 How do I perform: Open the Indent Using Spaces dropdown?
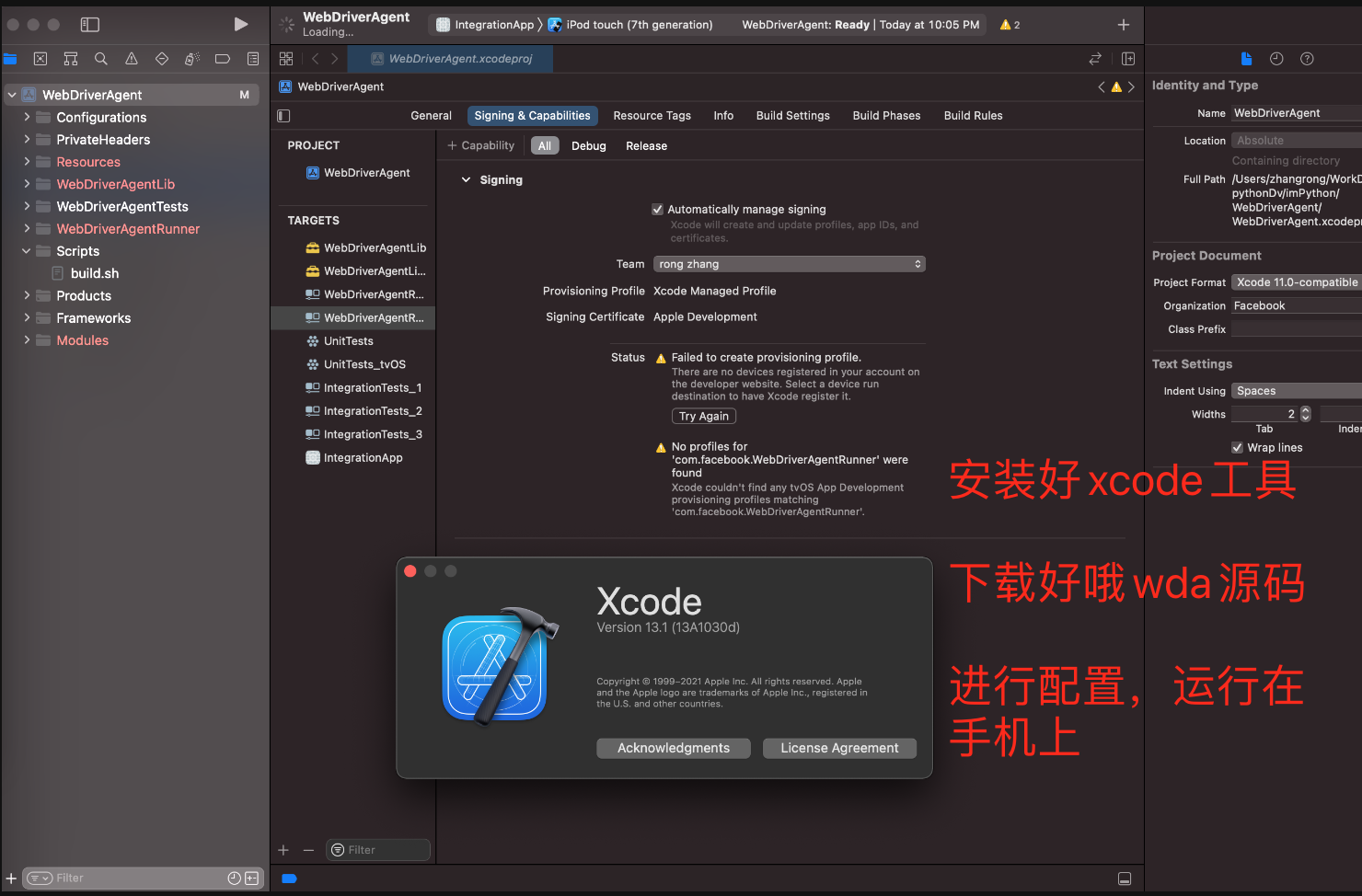tap(1297, 391)
